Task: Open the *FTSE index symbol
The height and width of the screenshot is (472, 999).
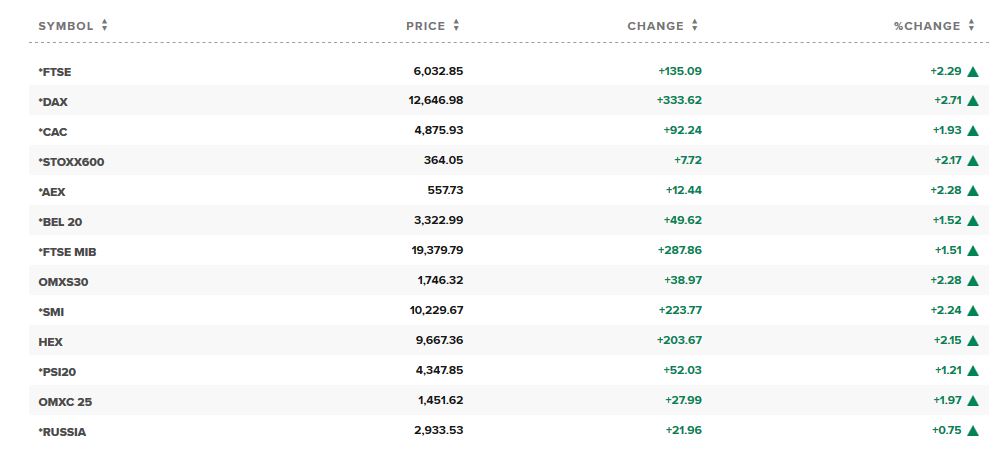Action: coord(55,72)
